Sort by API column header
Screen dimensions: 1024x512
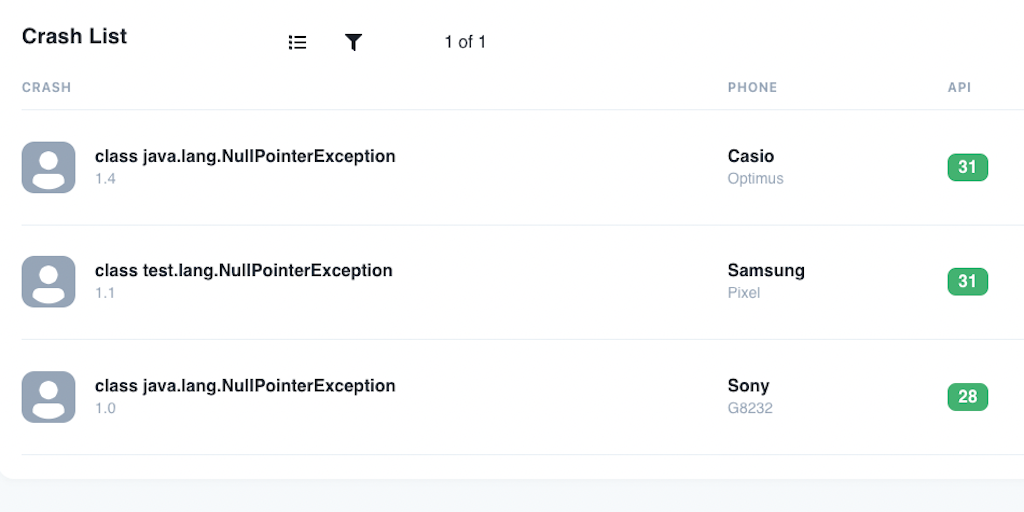pyautogui.click(x=959, y=87)
